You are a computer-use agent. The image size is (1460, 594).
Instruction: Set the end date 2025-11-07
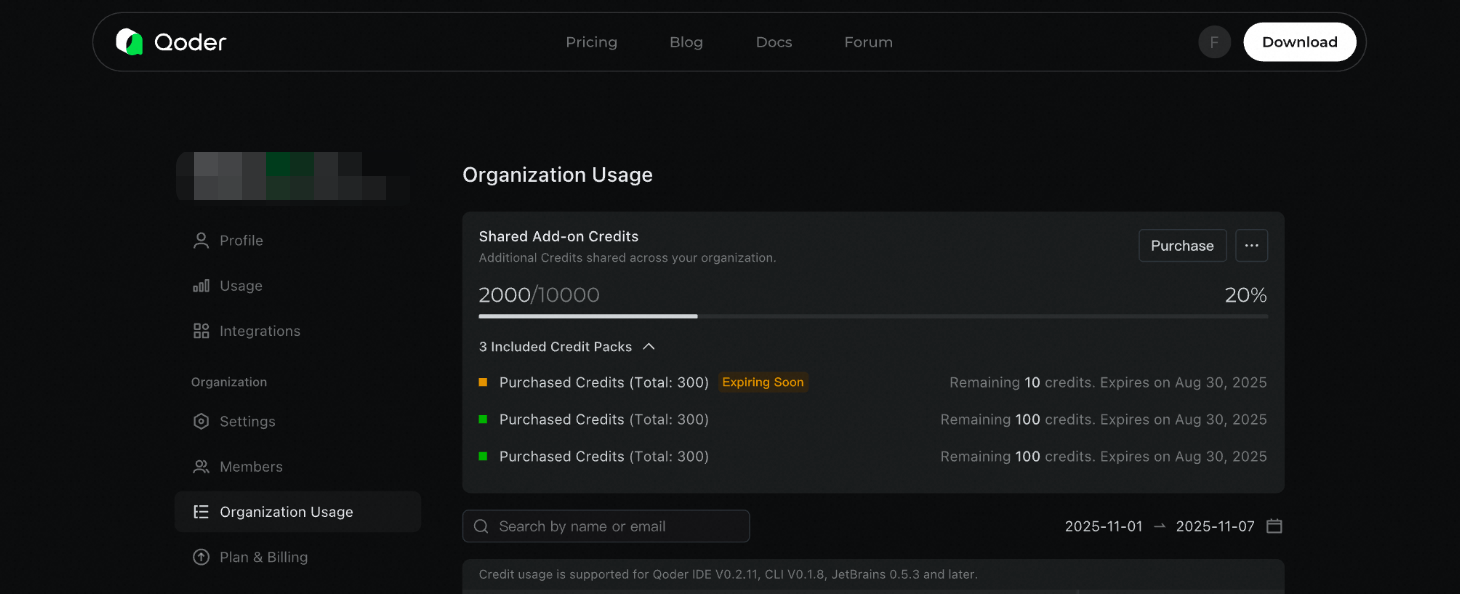1215,526
